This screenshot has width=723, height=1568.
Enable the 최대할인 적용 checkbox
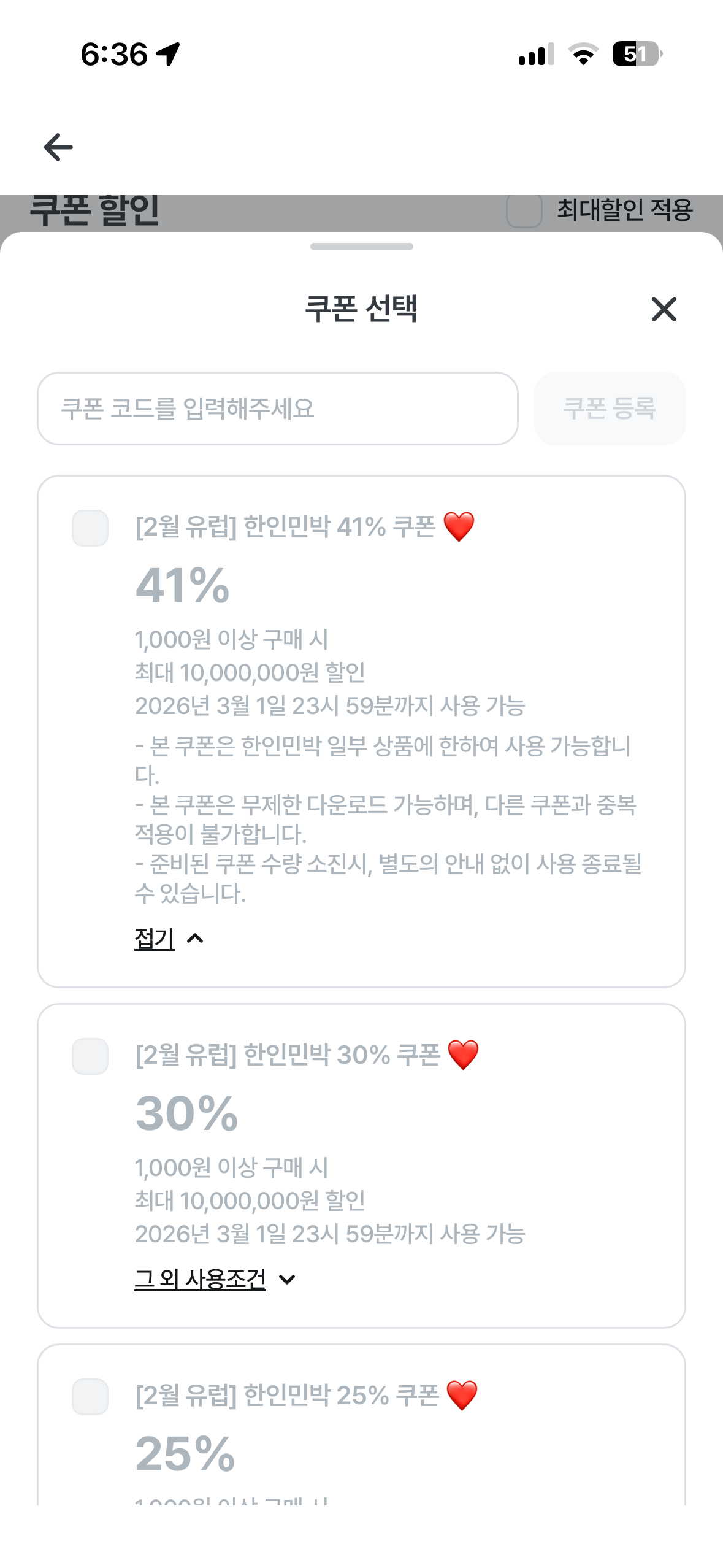click(524, 210)
